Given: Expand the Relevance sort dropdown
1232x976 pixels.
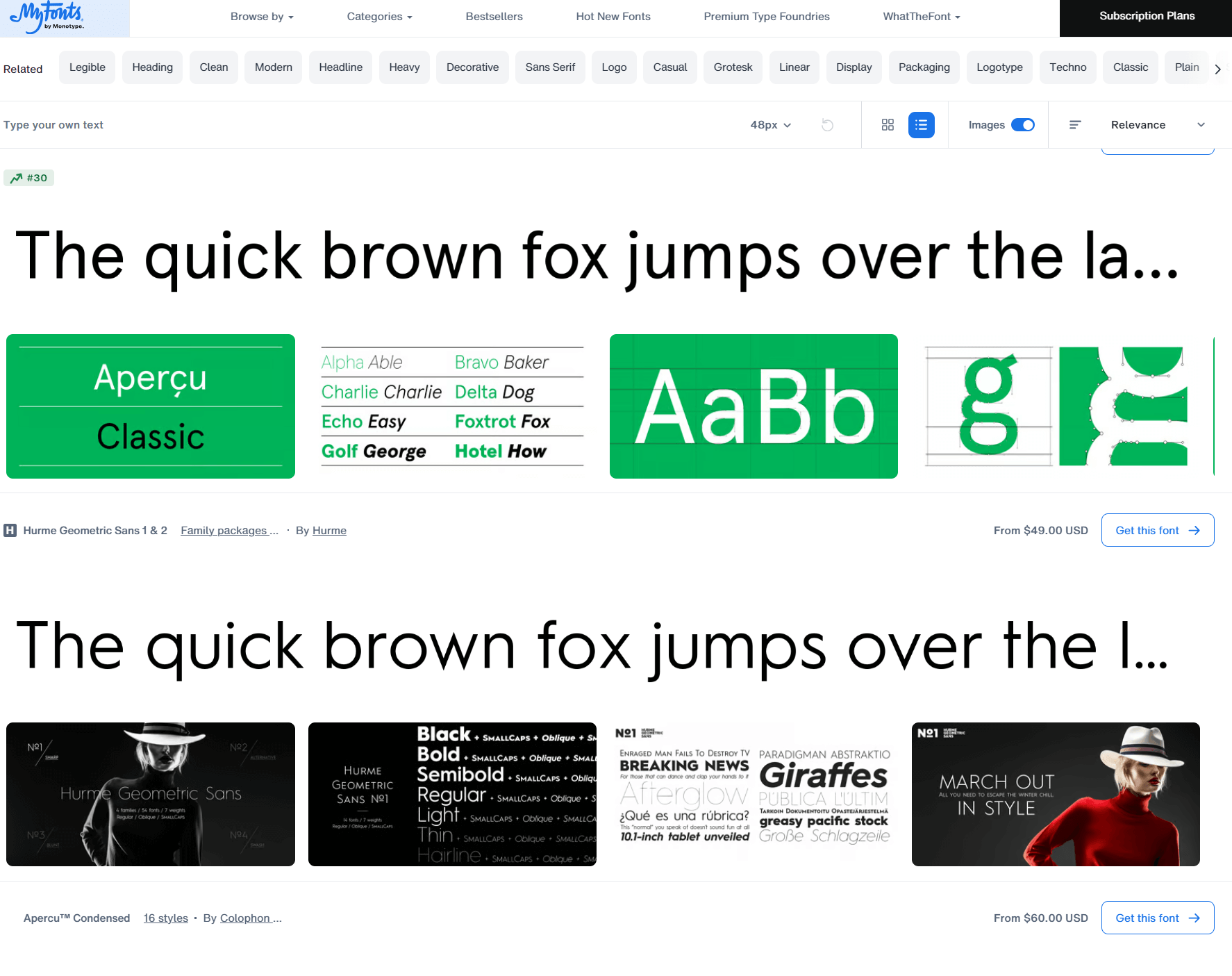Looking at the screenshot, I should (1157, 125).
